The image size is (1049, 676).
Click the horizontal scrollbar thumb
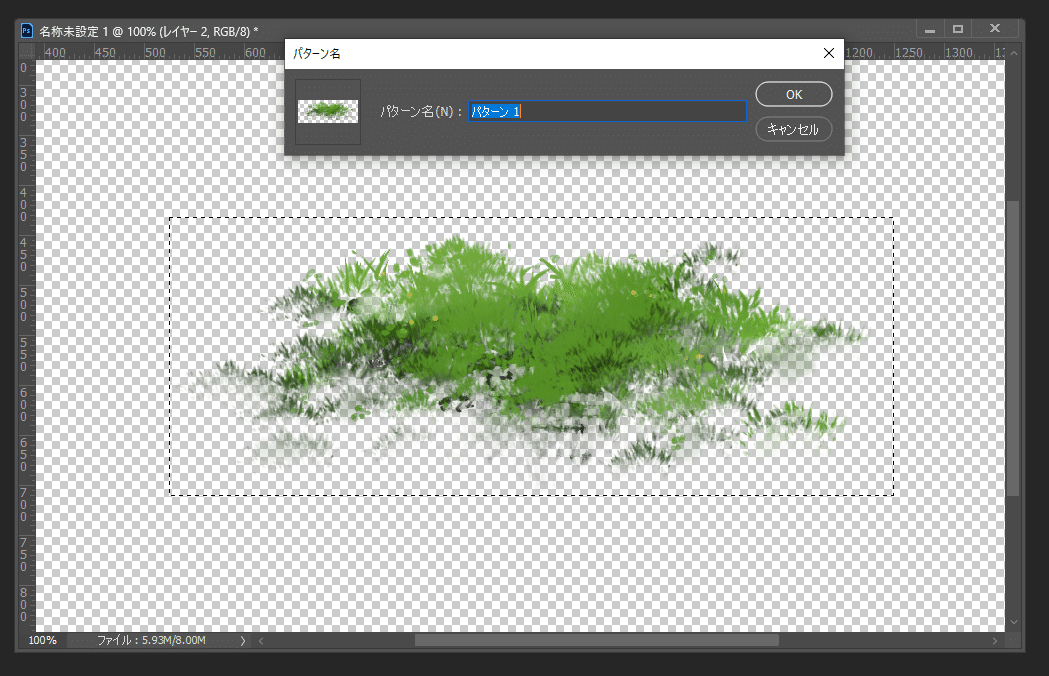tap(596, 641)
